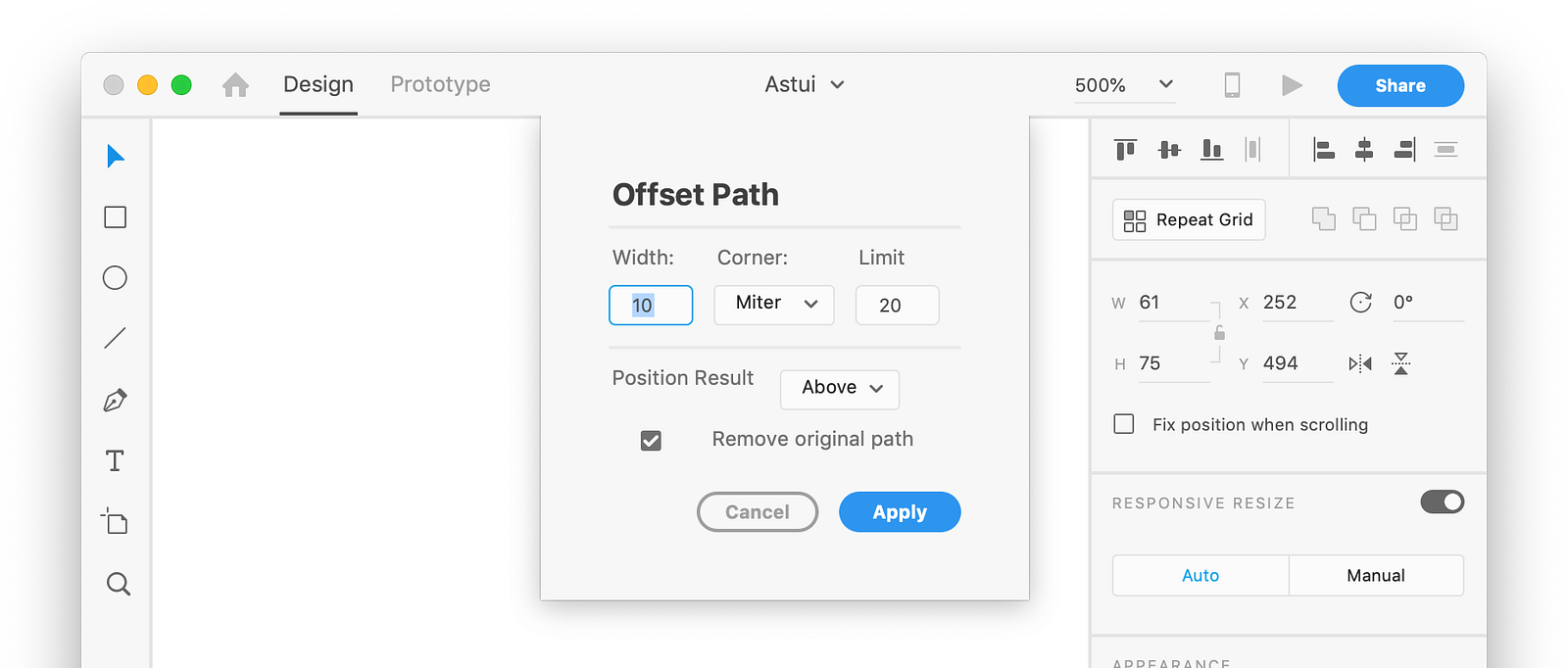Screen dimensions: 1568x668
Task: Select the Pen tool in the toolbar
Action: 115,400
